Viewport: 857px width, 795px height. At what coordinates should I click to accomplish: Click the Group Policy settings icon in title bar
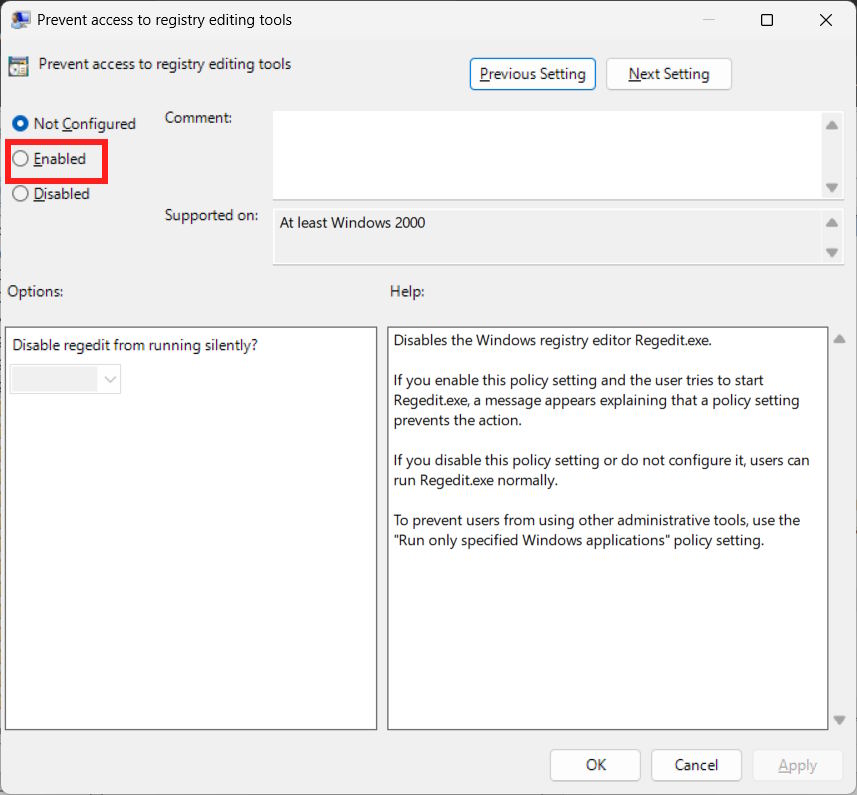20,19
